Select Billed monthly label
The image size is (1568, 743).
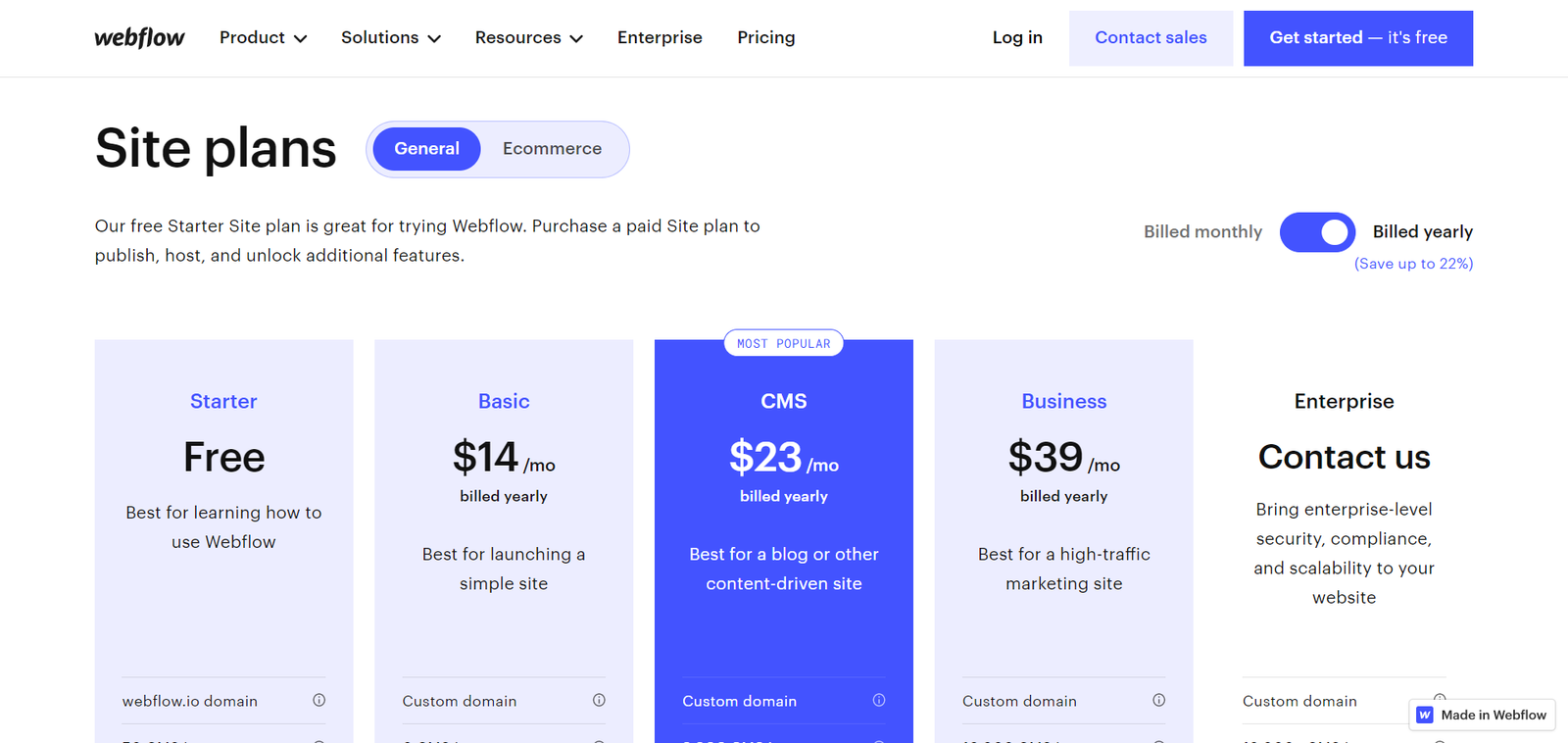(1202, 232)
